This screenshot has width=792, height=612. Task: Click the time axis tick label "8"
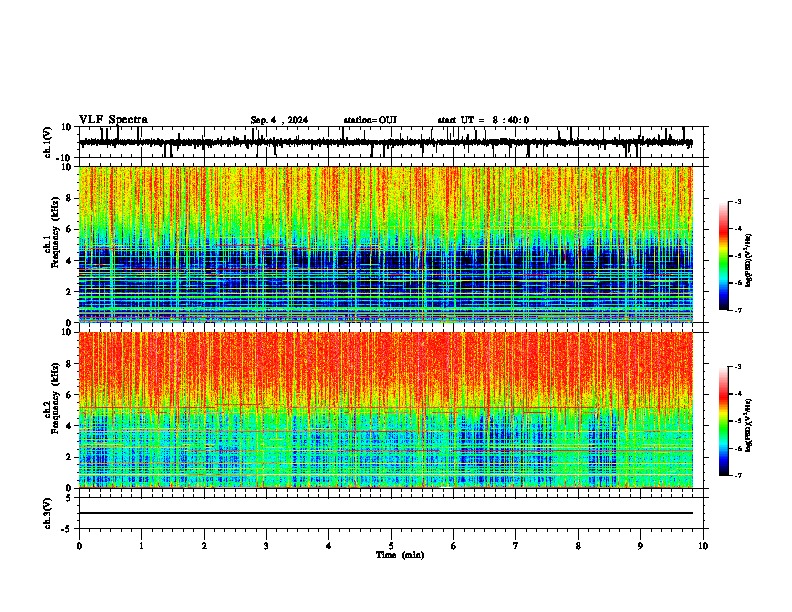click(578, 546)
